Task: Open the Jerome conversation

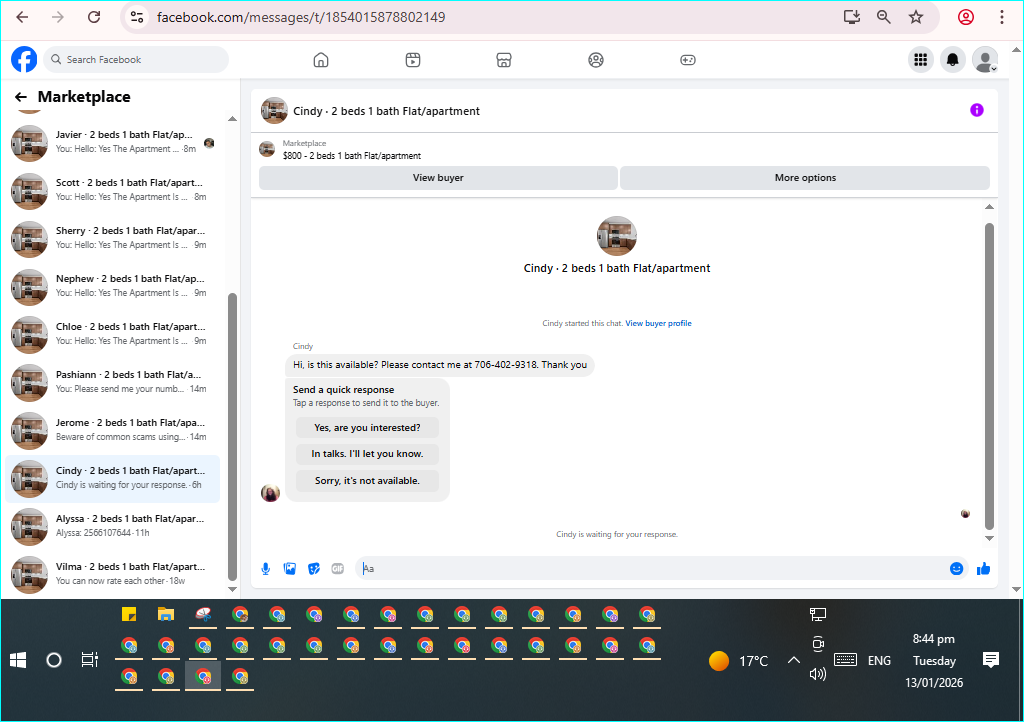Action: 112,430
